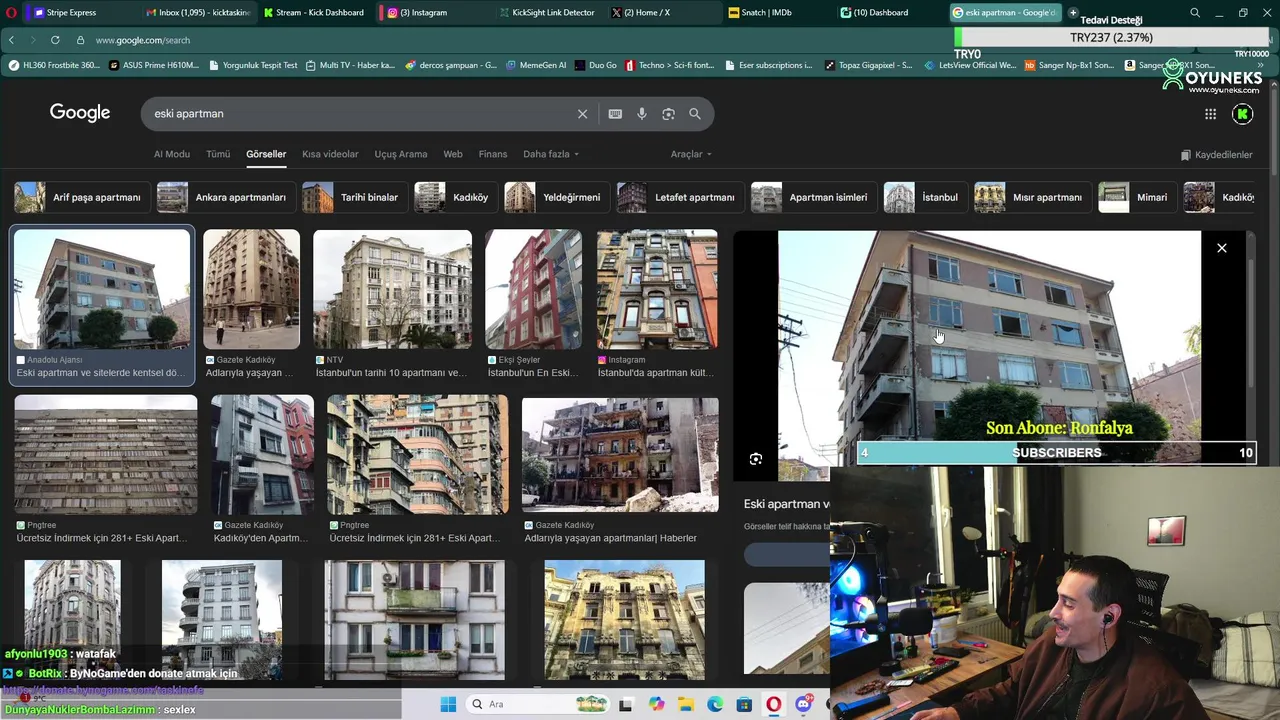Open Opera browser from the taskbar
Screen dimensions: 1280x720
[x=773, y=704]
